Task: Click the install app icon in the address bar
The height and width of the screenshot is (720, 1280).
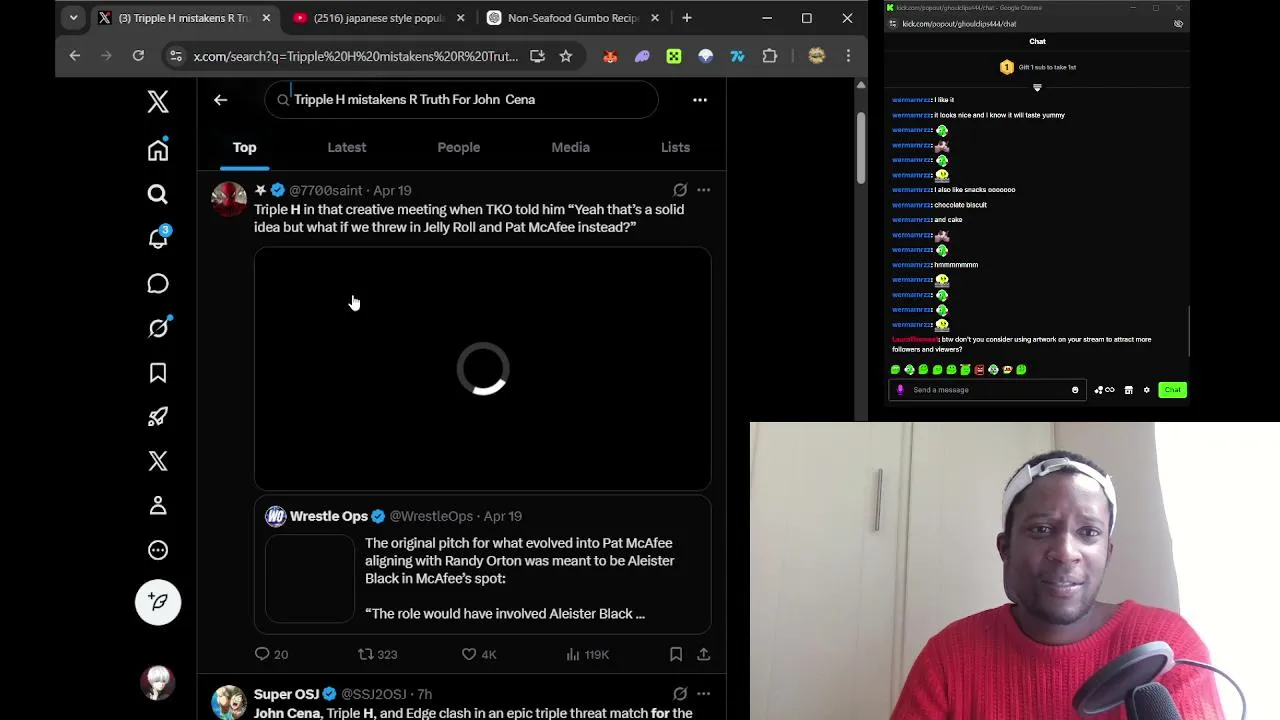Action: pyautogui.click(x=537, y=56)
